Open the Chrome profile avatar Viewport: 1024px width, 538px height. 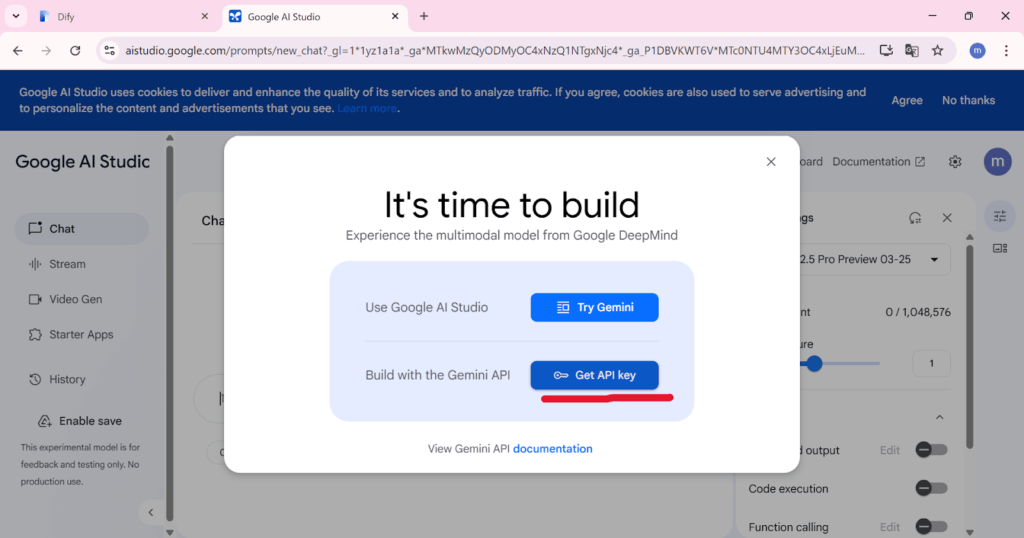coord(977,50)
